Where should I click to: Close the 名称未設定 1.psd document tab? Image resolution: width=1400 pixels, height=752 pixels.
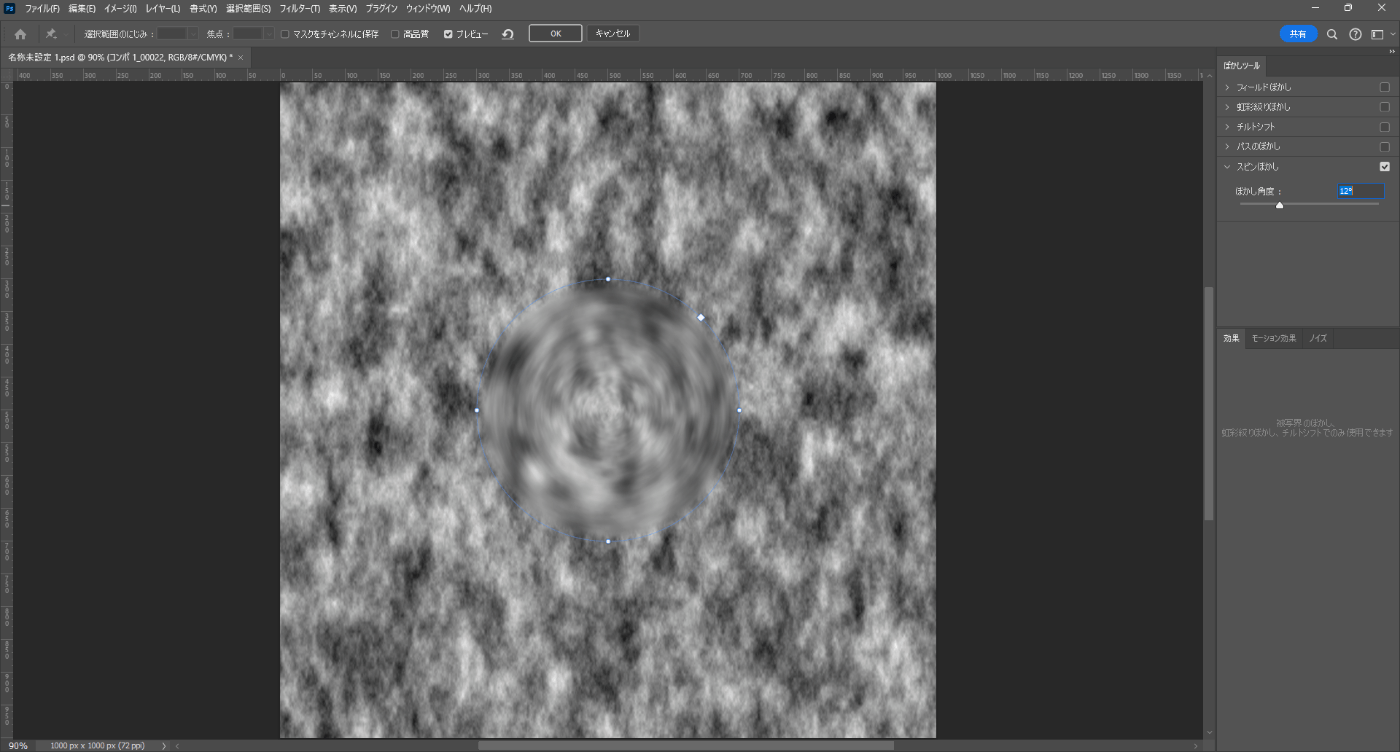click(x=241, y=58)
